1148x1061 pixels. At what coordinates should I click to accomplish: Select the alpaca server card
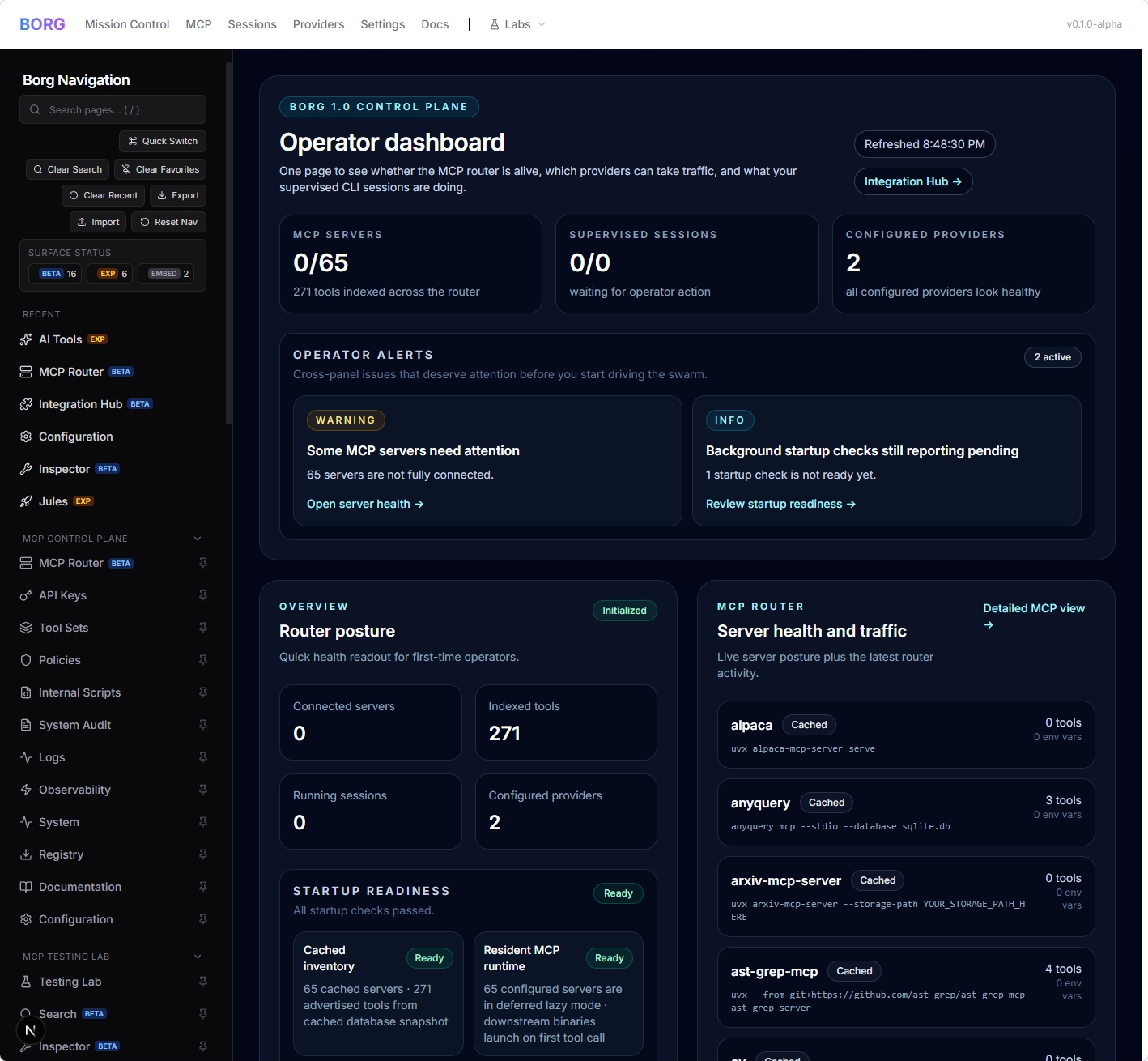(x=906, y=735)
